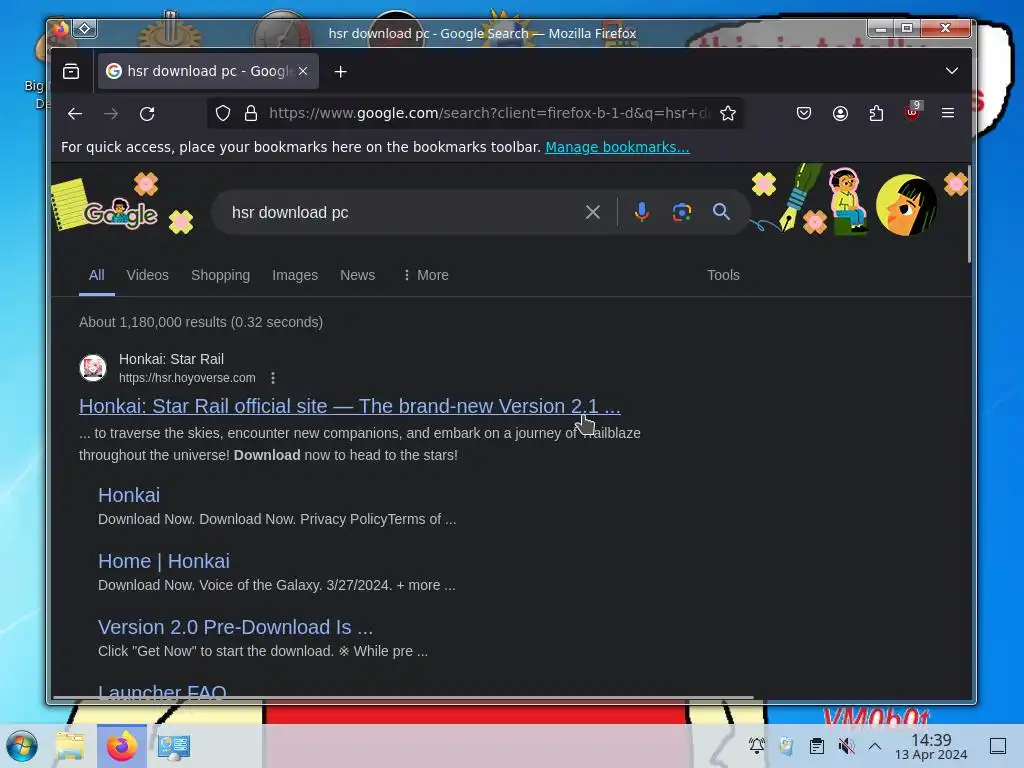Click the Google doodle logo
The height and width of the screenshot is (768, 1024).
click(121, 212)
